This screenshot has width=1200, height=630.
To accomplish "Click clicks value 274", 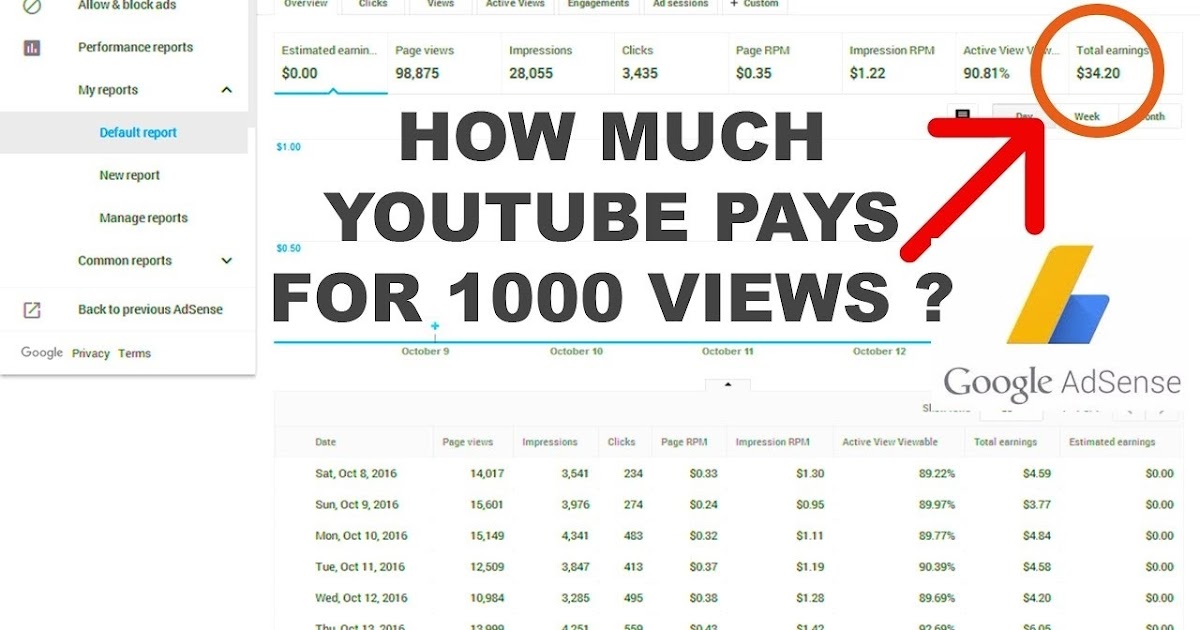I will click(633, 505).
